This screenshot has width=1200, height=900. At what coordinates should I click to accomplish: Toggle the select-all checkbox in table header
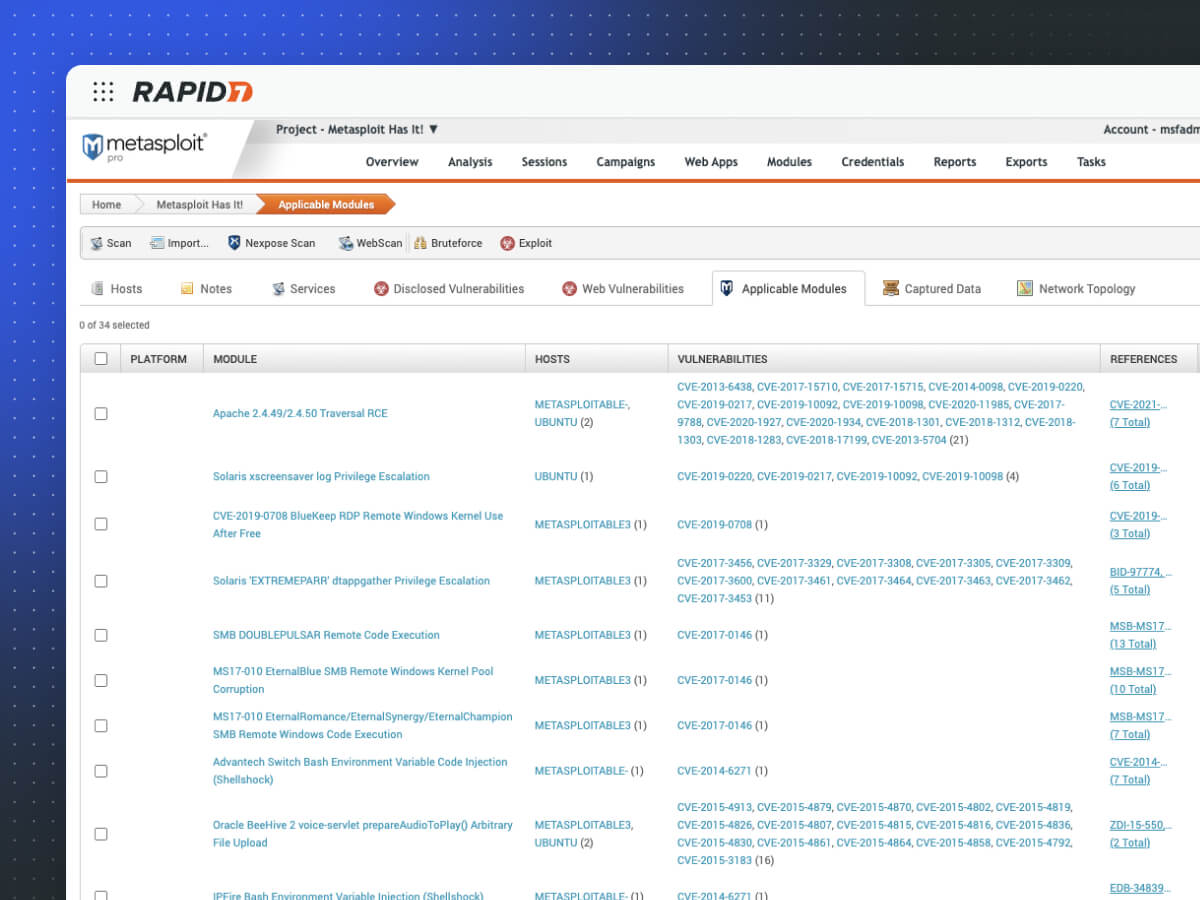pos(101,359)
